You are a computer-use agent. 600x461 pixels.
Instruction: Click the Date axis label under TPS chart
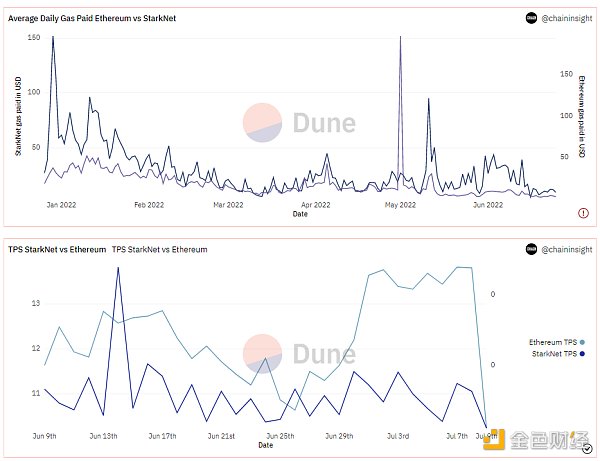point(265,445)
